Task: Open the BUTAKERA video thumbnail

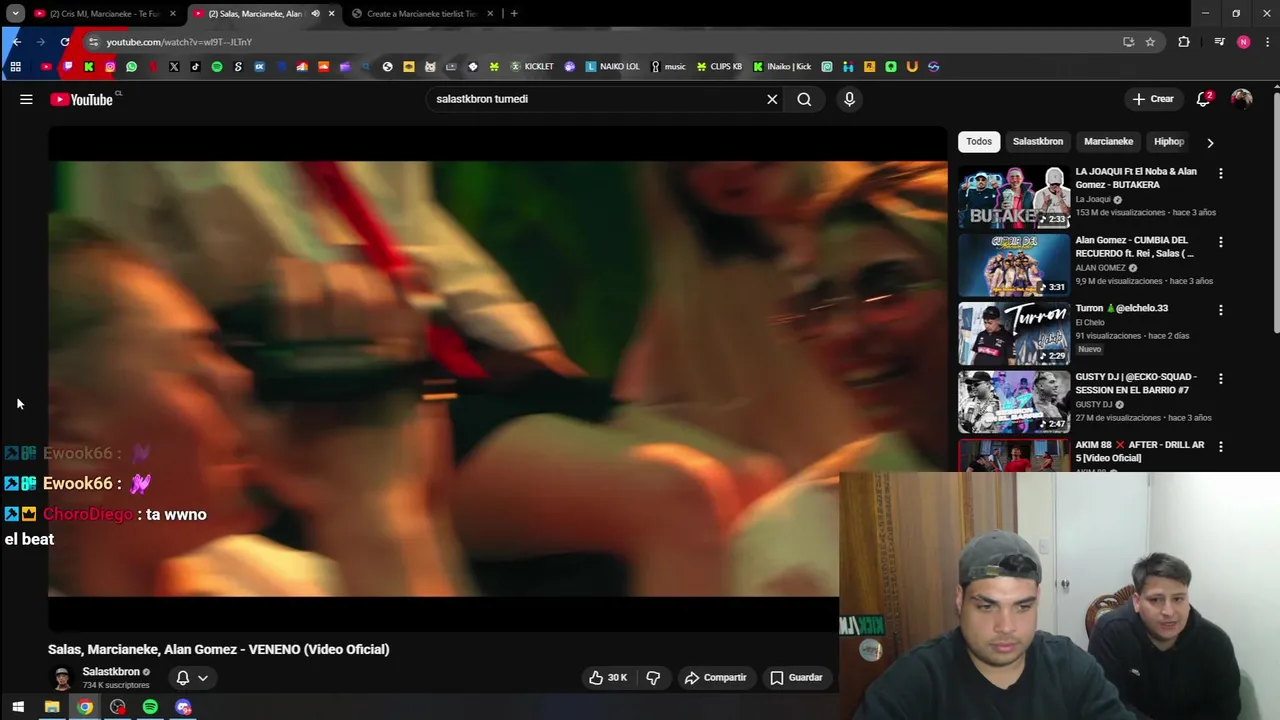Action: click(1014, 196)
